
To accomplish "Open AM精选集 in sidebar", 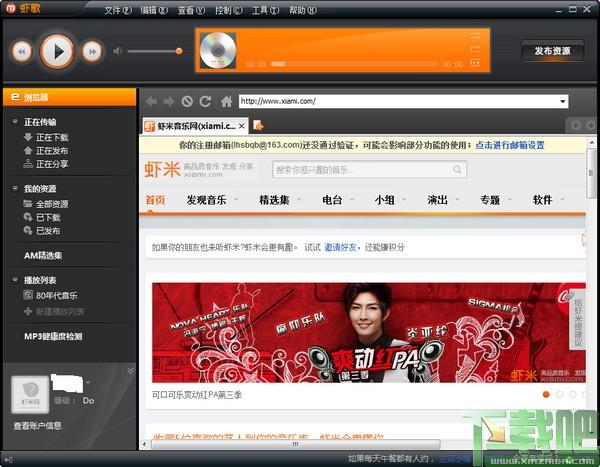I will click(x=43, y=255).
